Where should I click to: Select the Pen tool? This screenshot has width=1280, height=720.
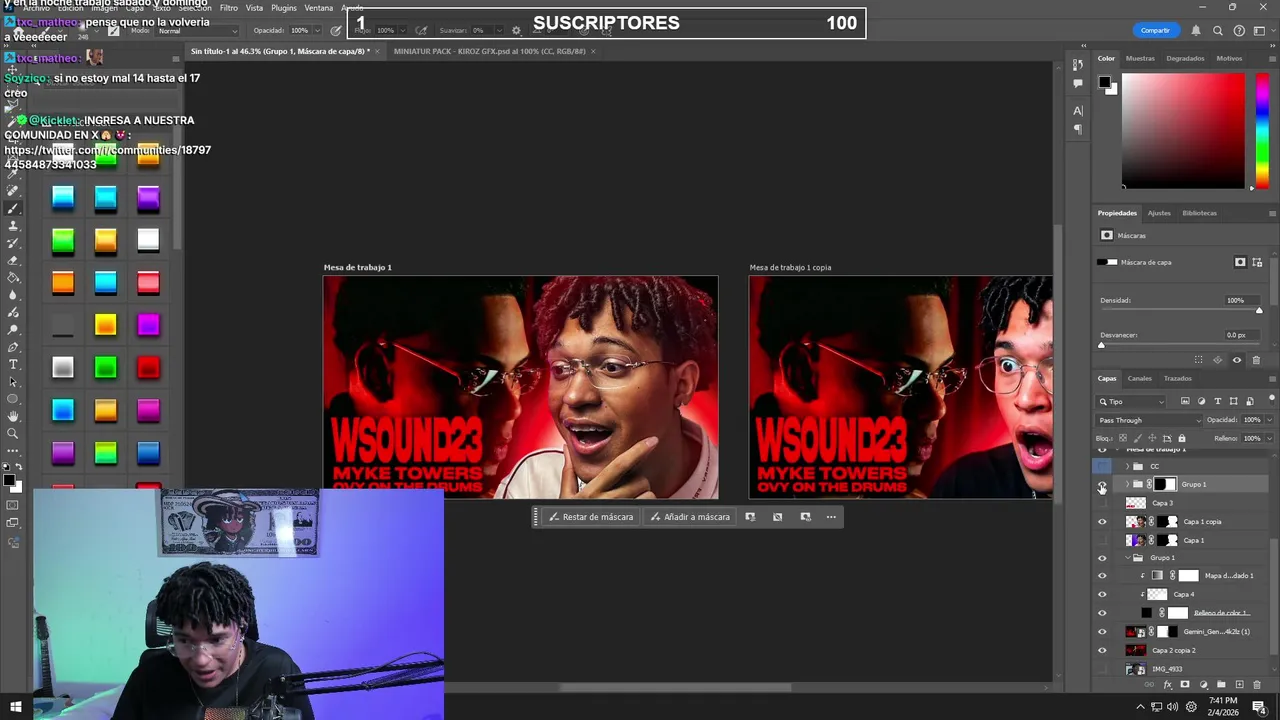13,347
